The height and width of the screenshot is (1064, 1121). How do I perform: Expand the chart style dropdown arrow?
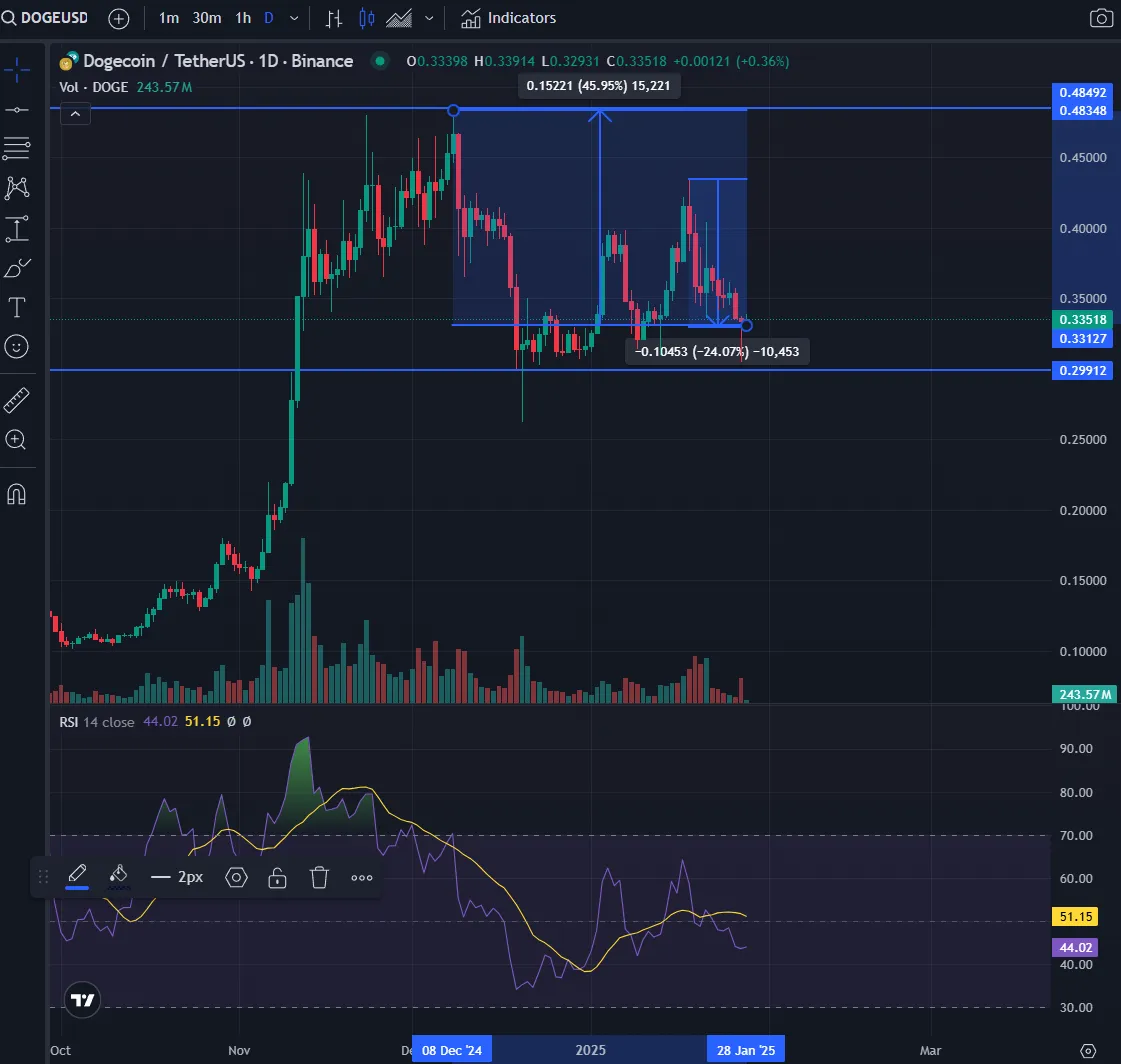click(429, 19)
